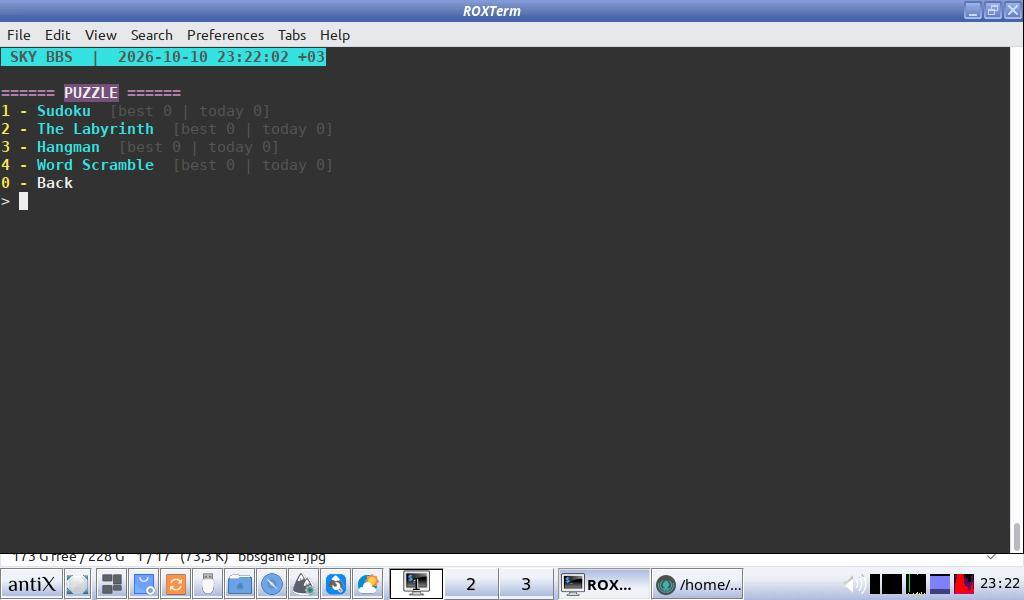Open the USB drive unplug icon

click(x=208, y=584)
